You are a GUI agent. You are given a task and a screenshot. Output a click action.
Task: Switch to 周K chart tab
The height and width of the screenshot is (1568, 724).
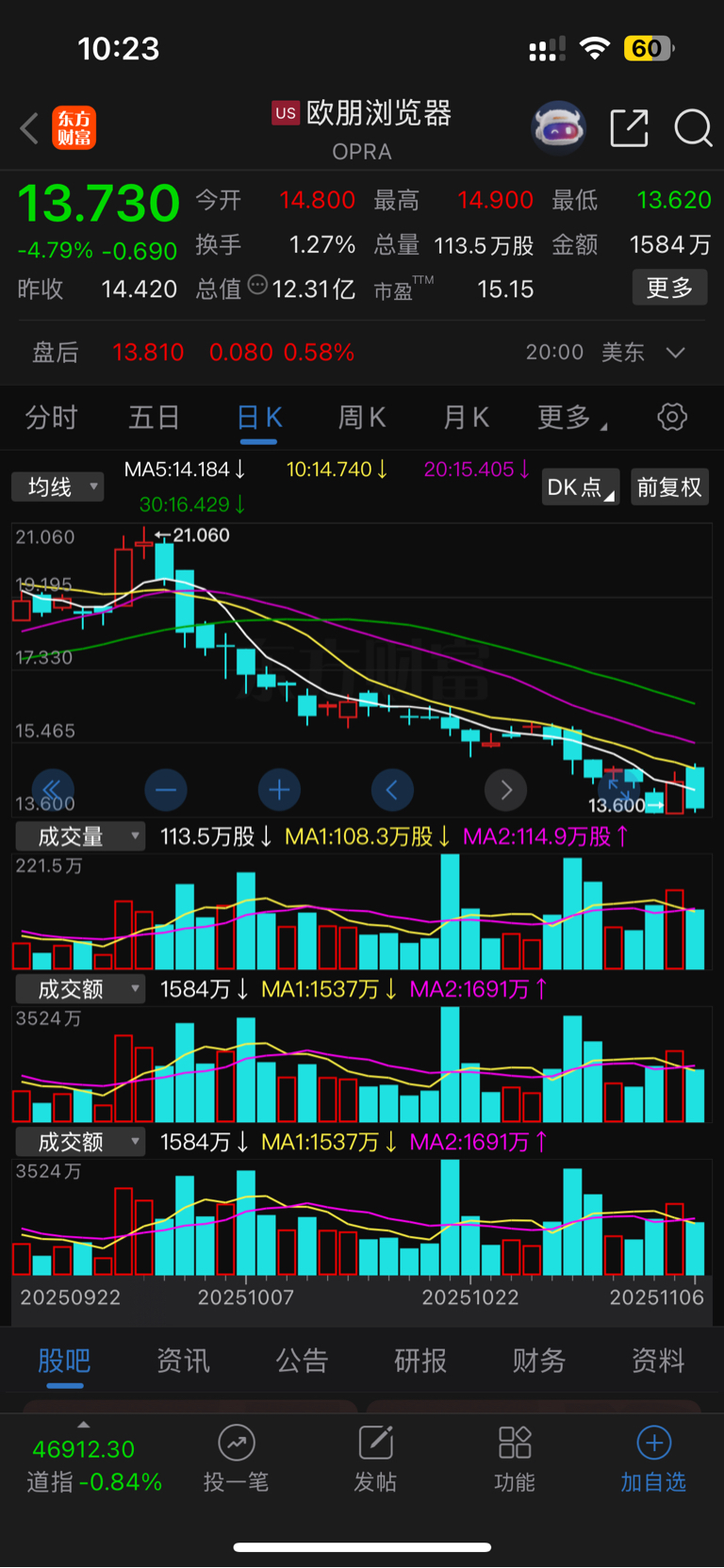point(361,418)
